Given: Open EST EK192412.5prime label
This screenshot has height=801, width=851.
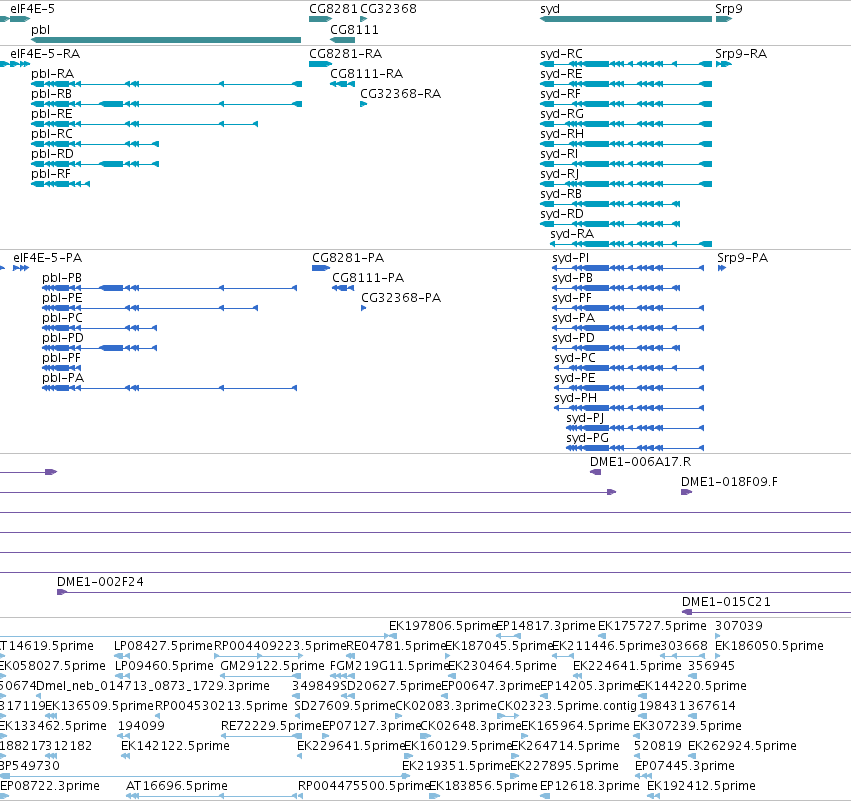Looking at the screenshot, I should [701, 786].
